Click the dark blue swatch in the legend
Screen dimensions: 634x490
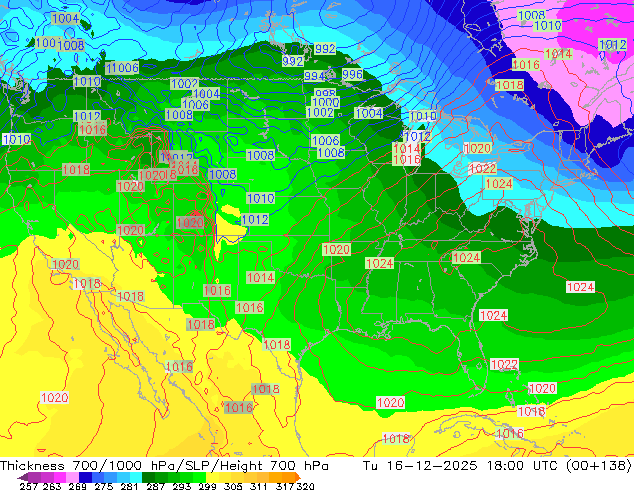tap(85, 477)
